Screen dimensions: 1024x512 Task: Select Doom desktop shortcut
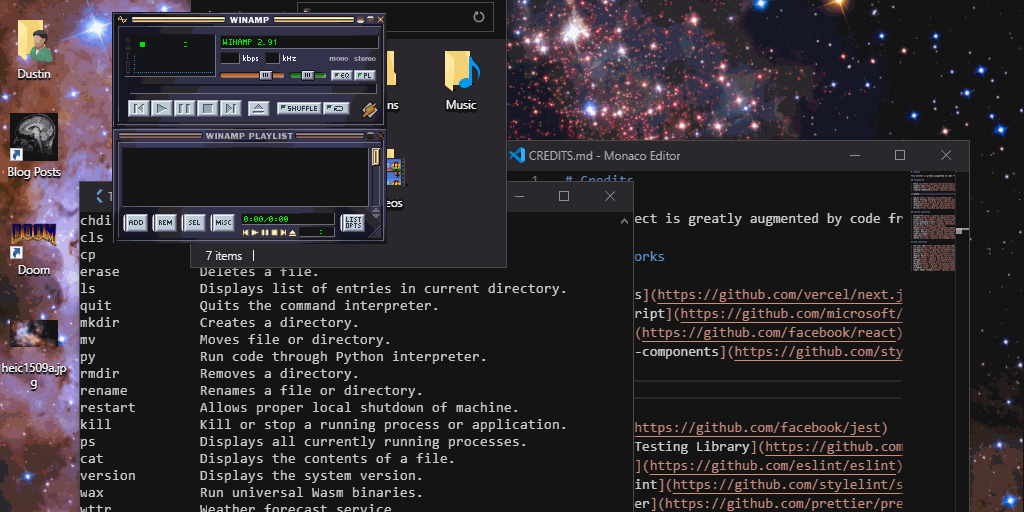tap(34, 249)
